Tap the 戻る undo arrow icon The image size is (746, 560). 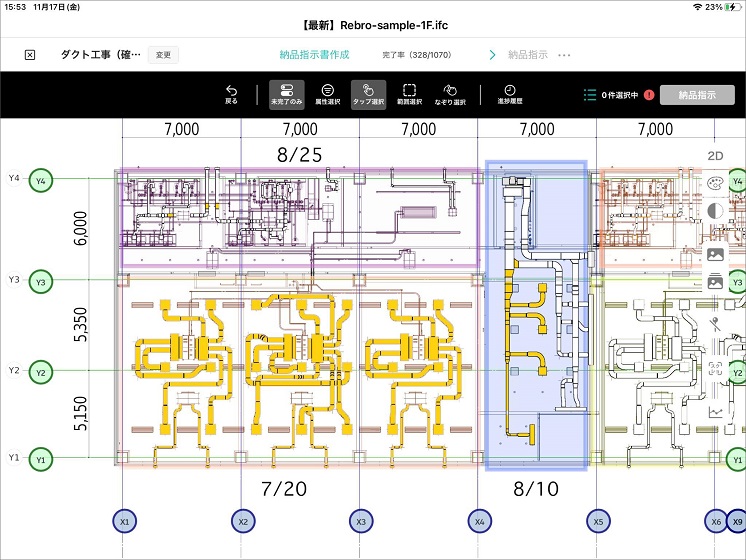coord(232,94)
